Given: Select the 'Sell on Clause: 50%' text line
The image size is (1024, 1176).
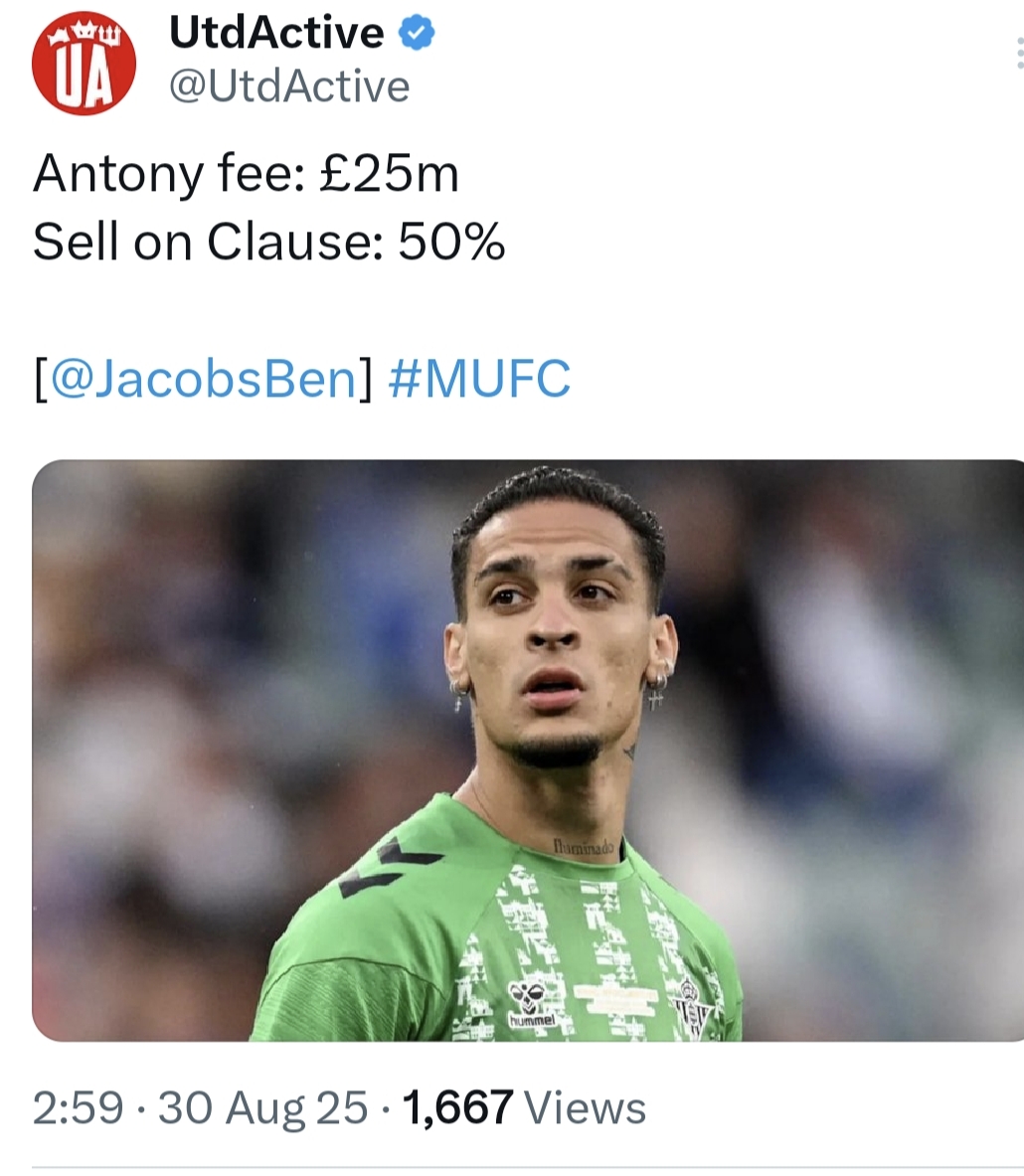Looking at the screenshot, I should click(269, 242).
